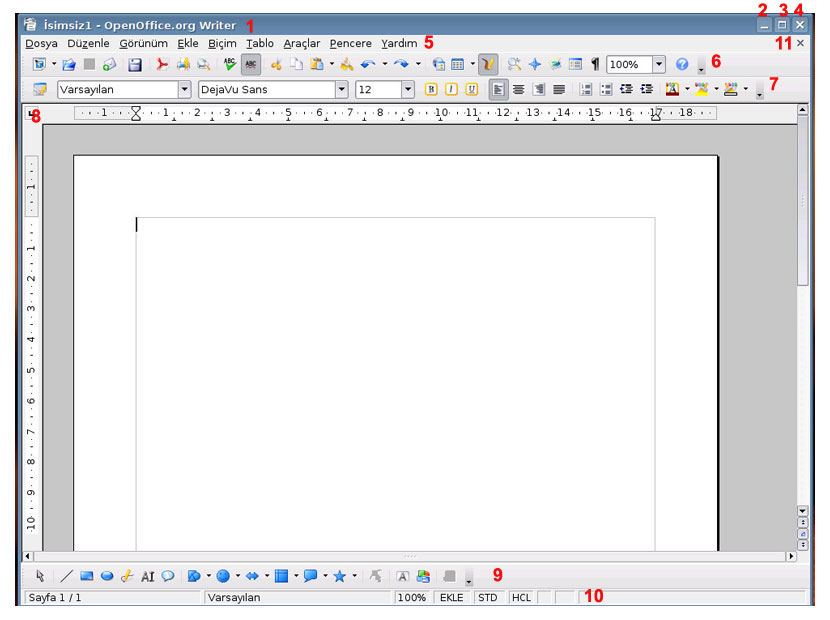Open Fontwork Gallery icon
Viewport: 830px width, 620px height.
click(x=402, y=576)
